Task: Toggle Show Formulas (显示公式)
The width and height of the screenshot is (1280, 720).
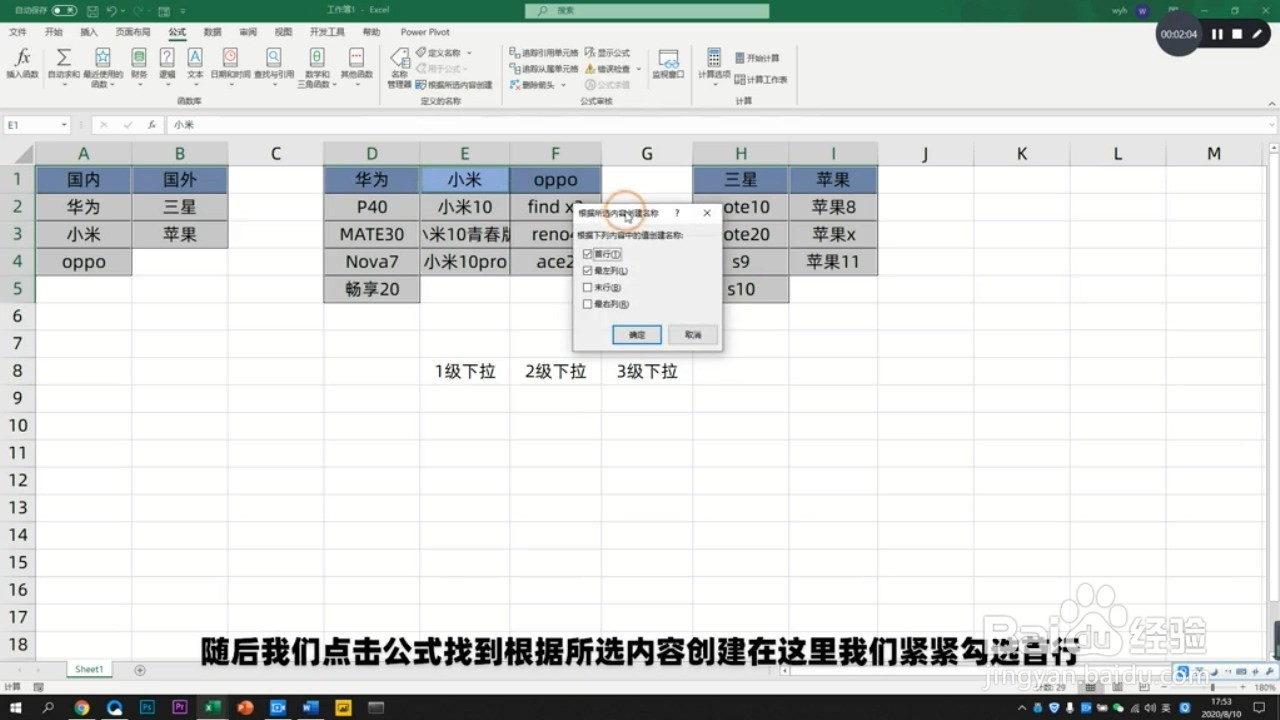Action: [x=608, y=53]
